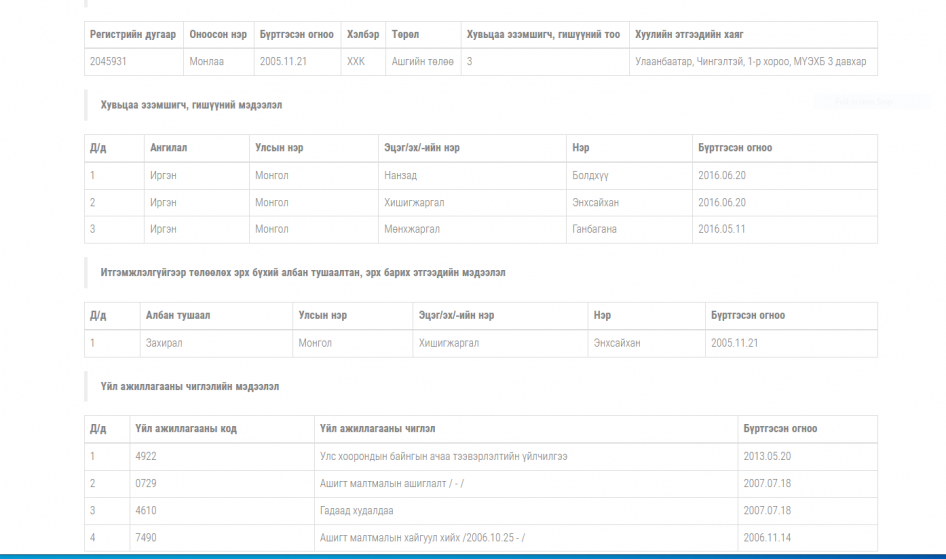Select the 2013.05.20 date cell
Image resolution: width=946 pixels, height=559 pixels.
coord(767,456)
